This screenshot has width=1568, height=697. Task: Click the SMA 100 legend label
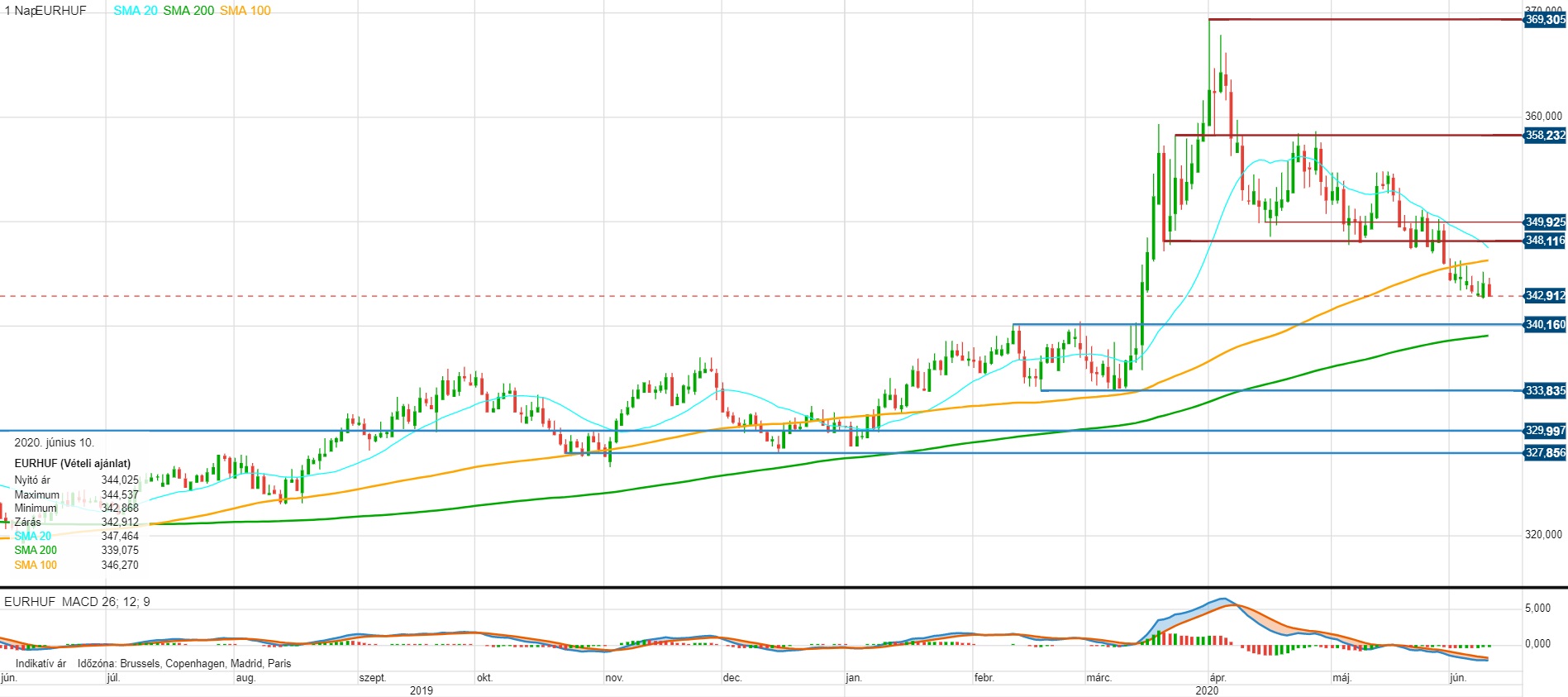[245, 11]
